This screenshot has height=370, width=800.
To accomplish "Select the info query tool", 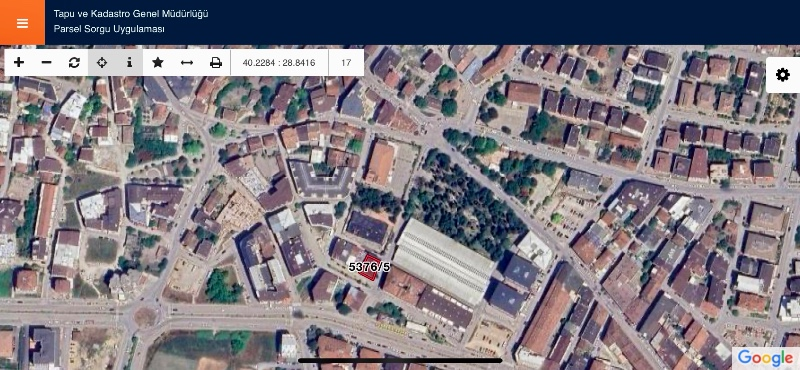I will tap(129, 63).
